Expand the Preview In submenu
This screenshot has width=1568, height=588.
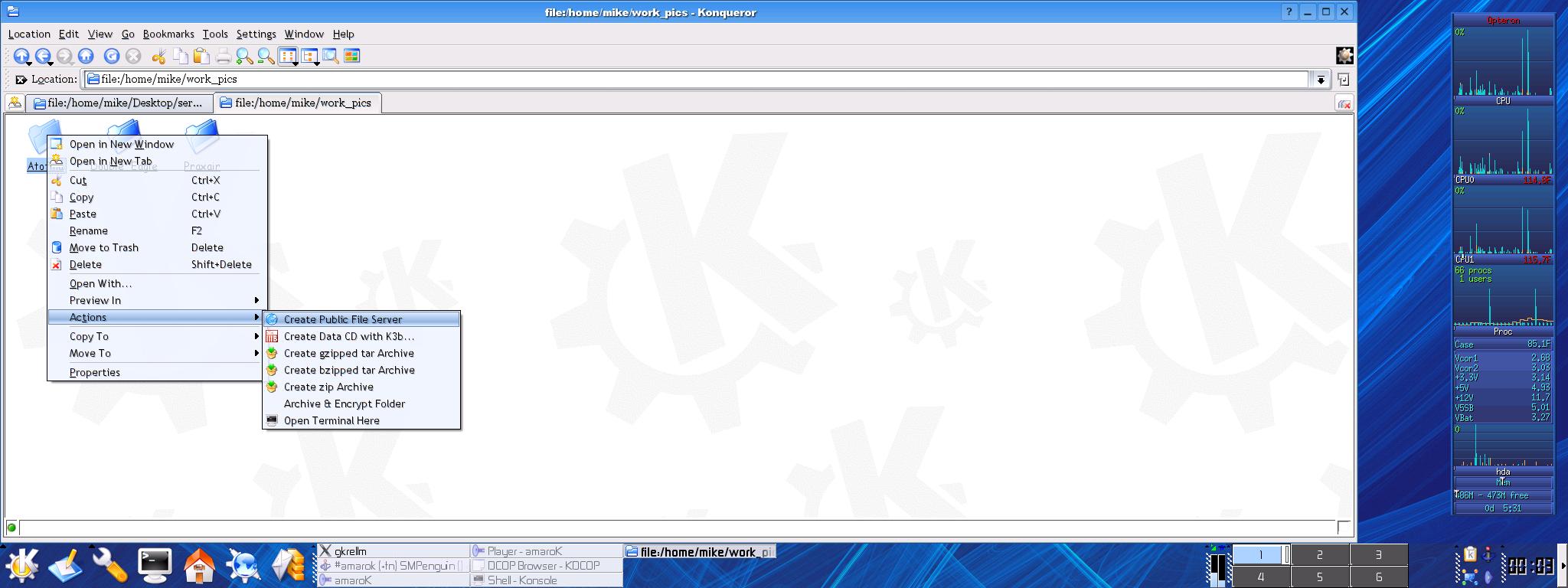(157, 300)
